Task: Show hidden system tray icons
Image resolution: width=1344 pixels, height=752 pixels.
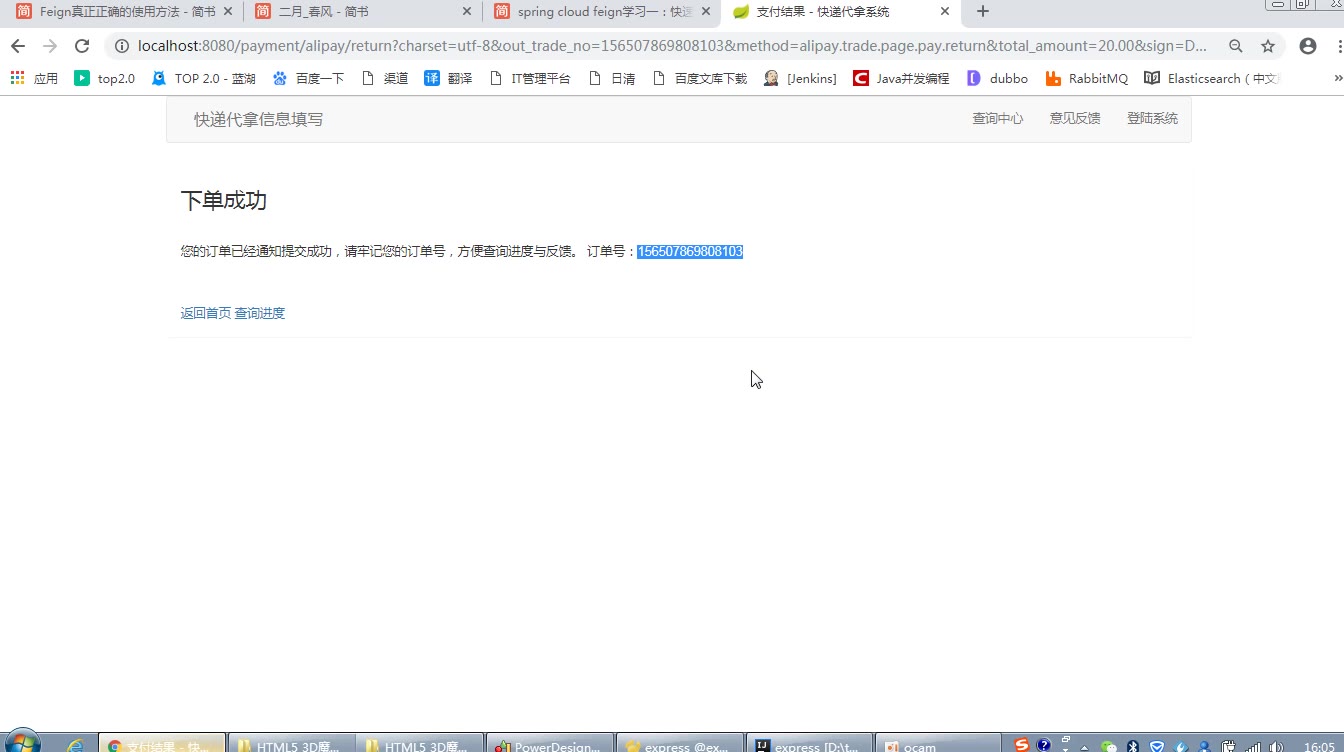Action: tap(1084, 746)
